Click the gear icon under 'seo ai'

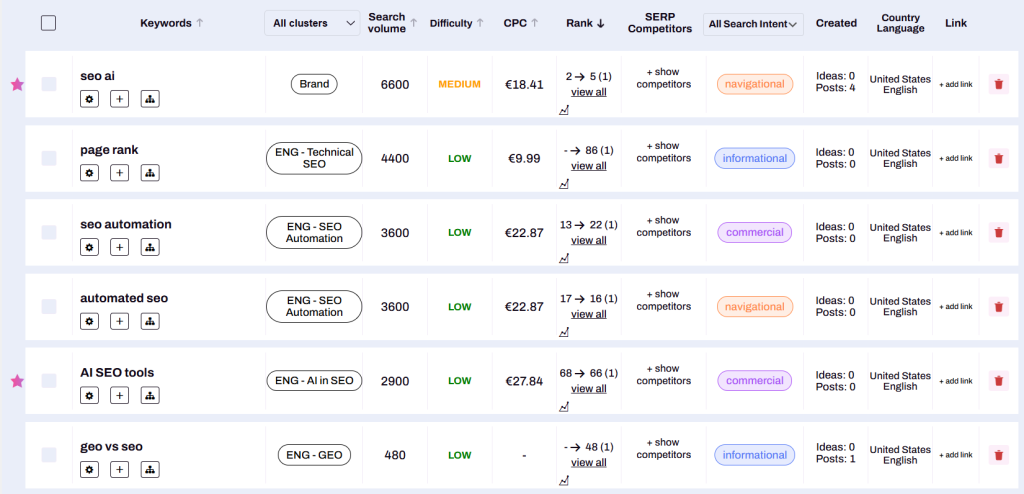(89, 99)
